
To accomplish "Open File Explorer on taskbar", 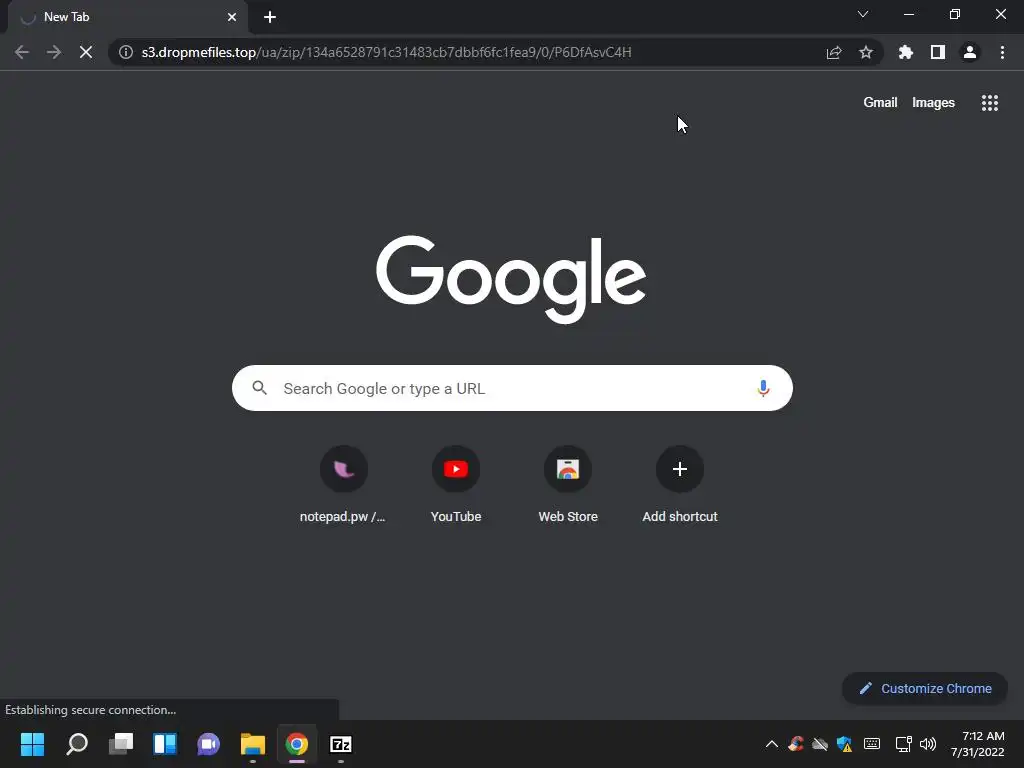I will (253, 744).
